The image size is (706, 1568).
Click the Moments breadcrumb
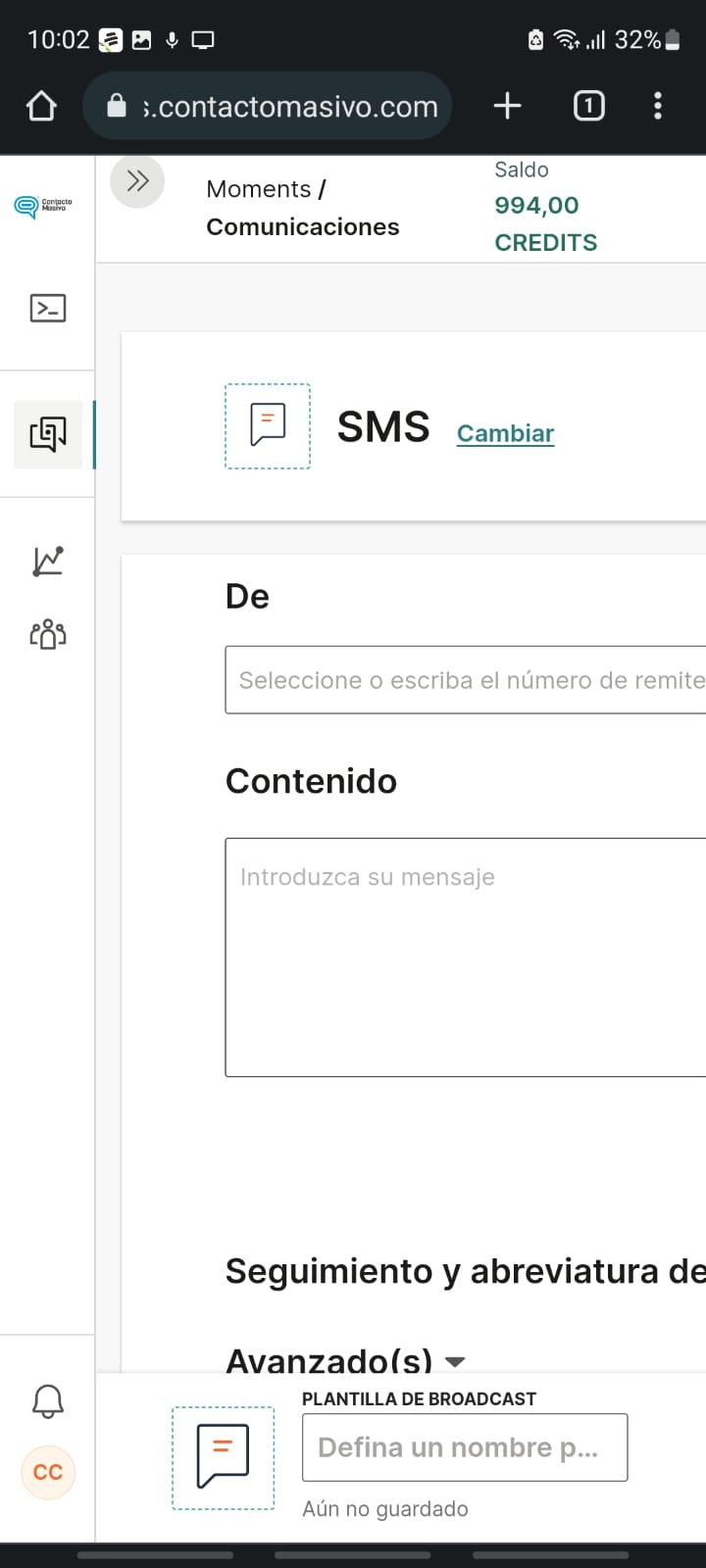[x=258, y=189]
